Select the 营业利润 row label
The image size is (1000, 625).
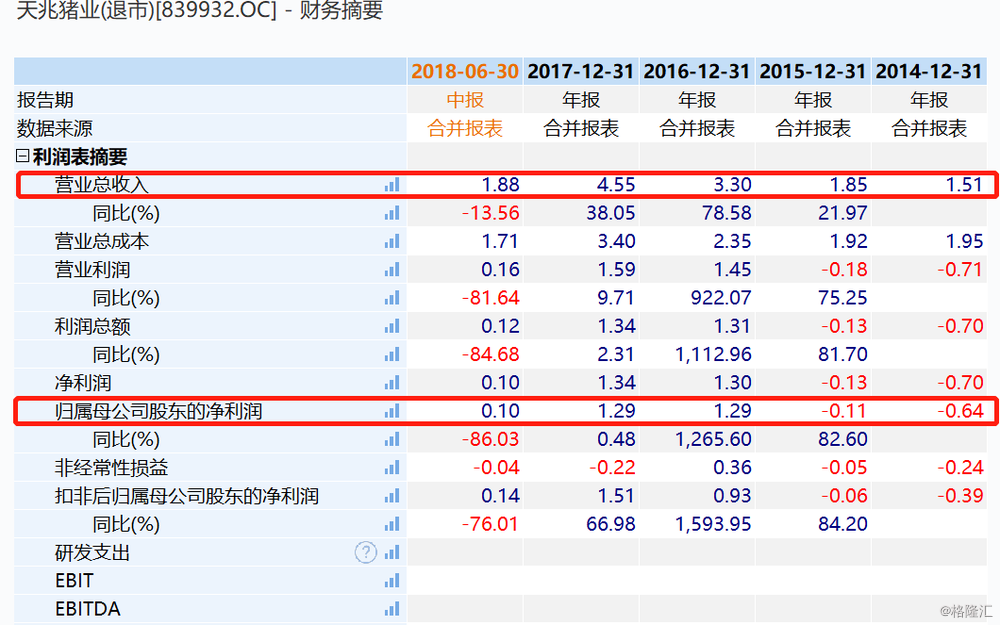pyautogui.click(x=92, y=270)
